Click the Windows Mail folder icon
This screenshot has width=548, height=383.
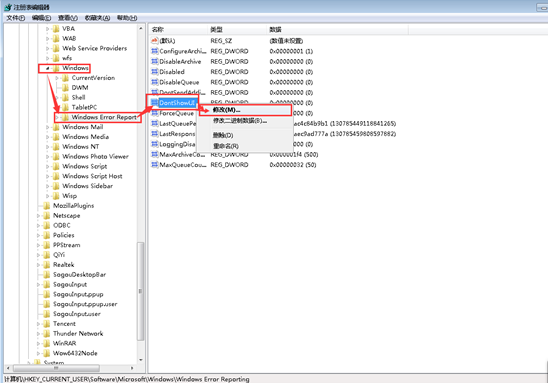tap(56, 127)
